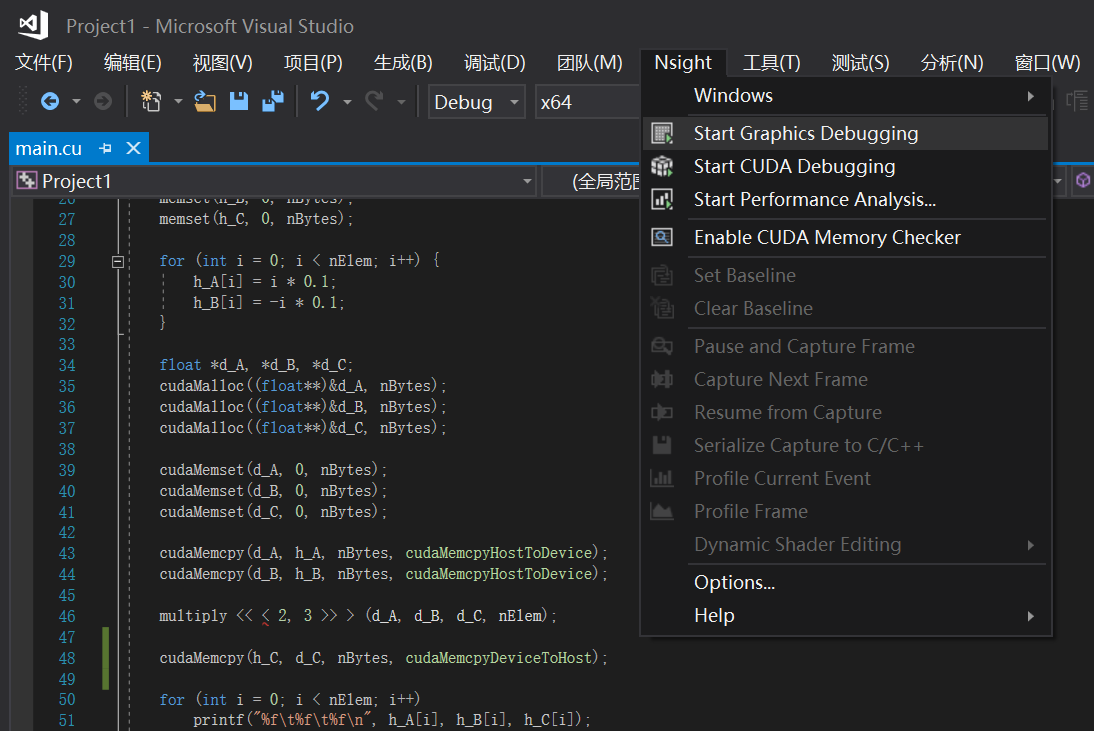Image resolution: width=1094 pixels, height=731 pixels.
Task: Select Enable CUDA Memory Checker
Action: tap(845, 237)
